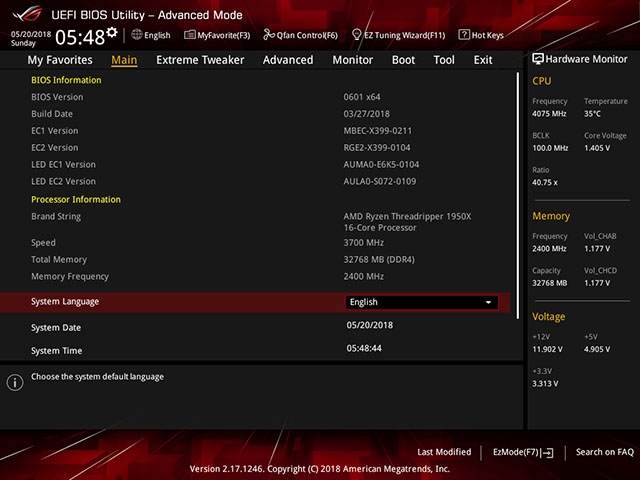
Task: Open Search on FAQ
Action: click(x=604, y=452)
